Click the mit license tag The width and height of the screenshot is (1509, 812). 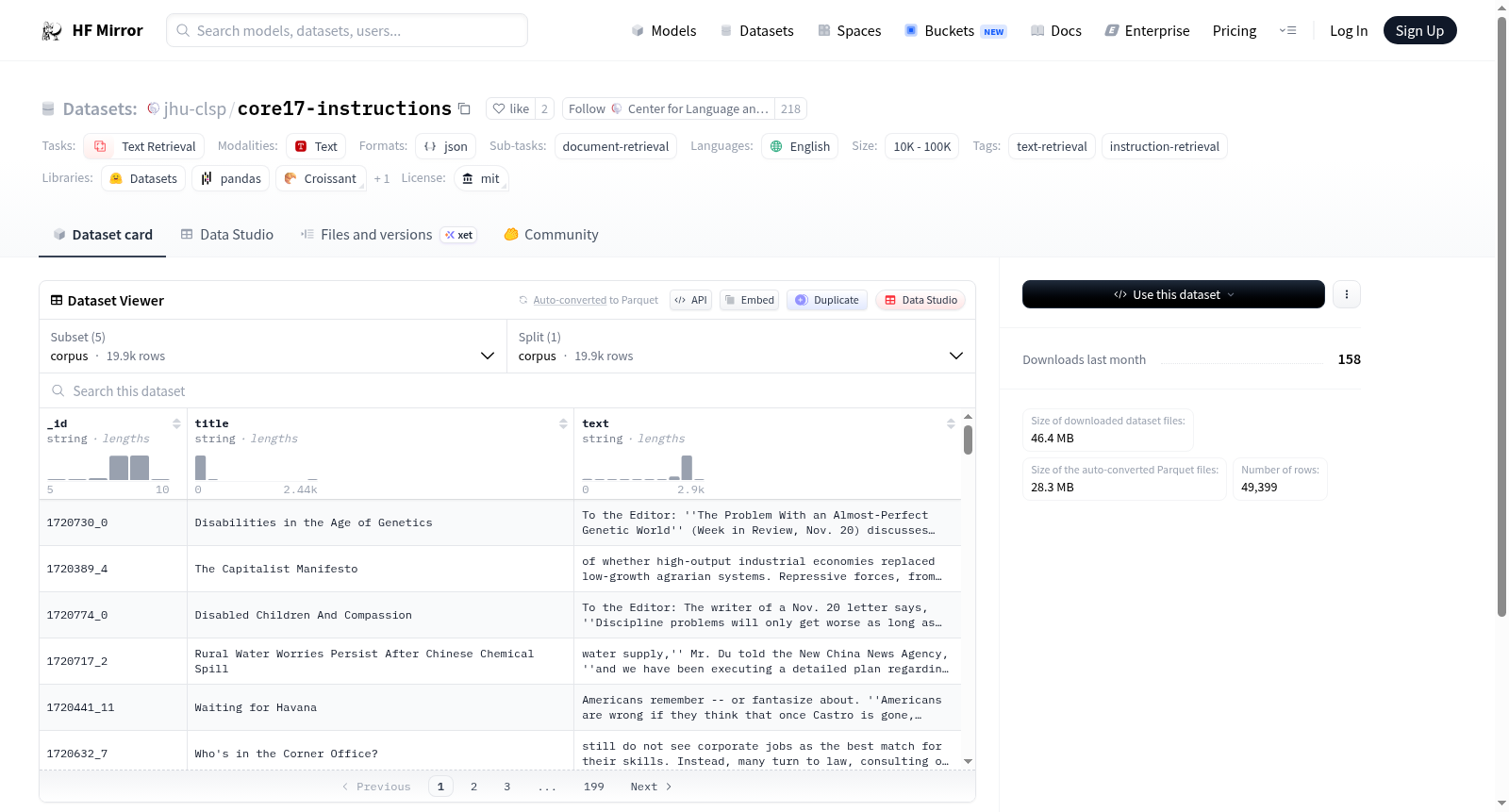coord(481,178)
